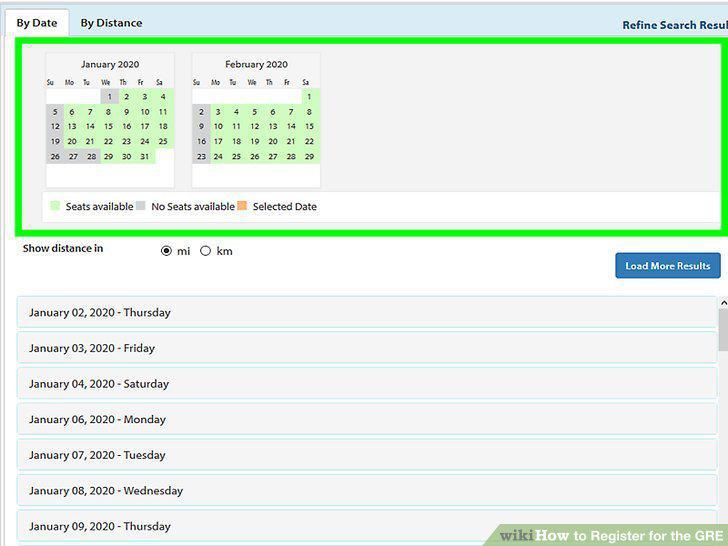This screenshot has width=728, height=546.
Task: Click unavailable February 23 date
Action: 201,156
